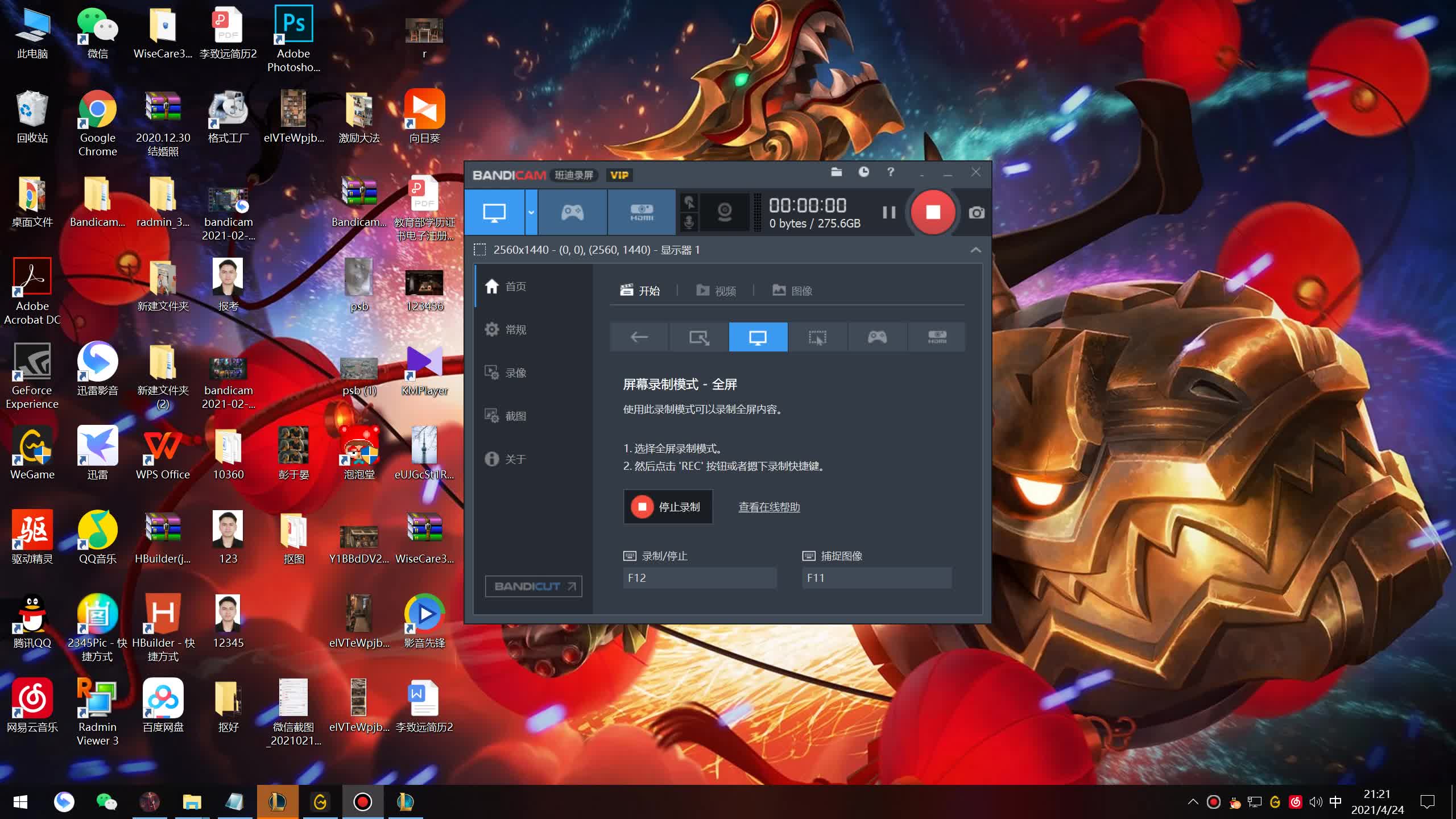Click the 2560x1440 recording area text

[597, 250]
